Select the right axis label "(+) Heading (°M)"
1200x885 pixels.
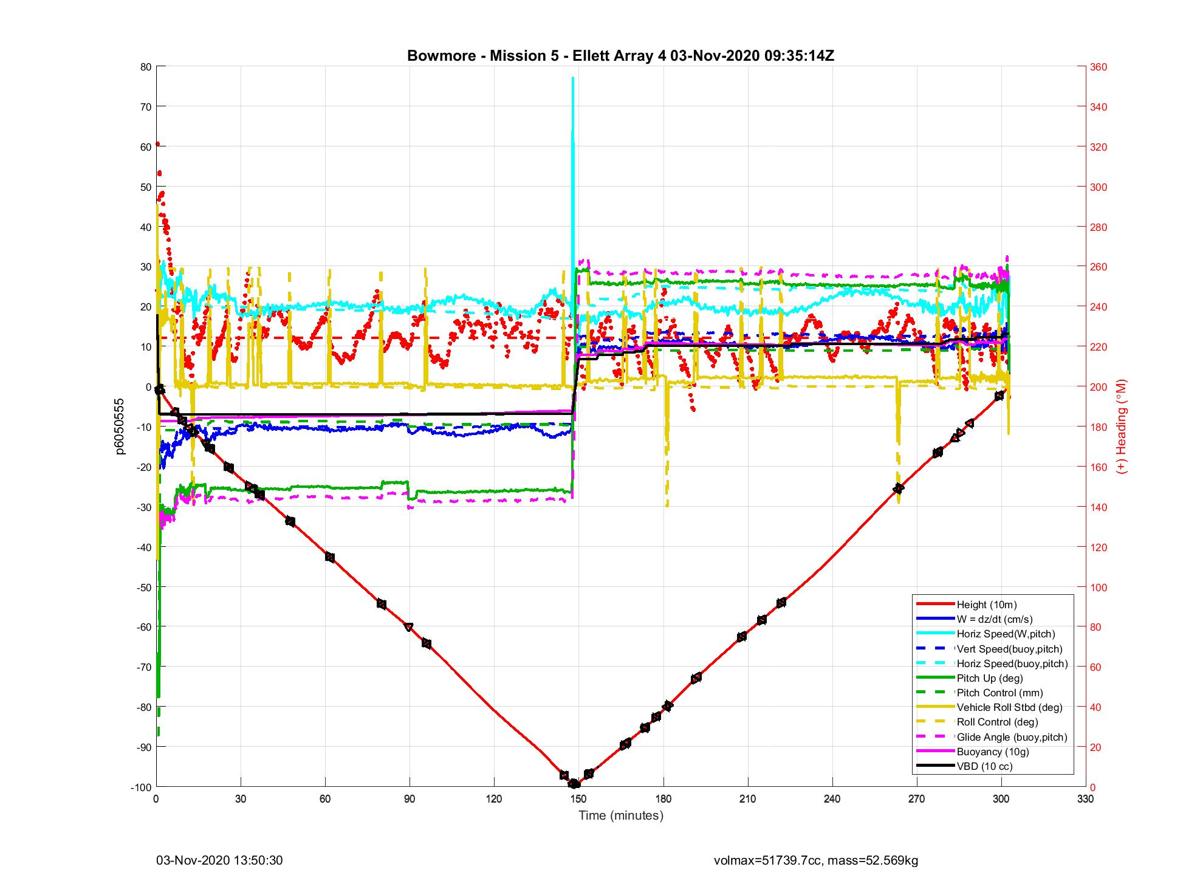1122,426
